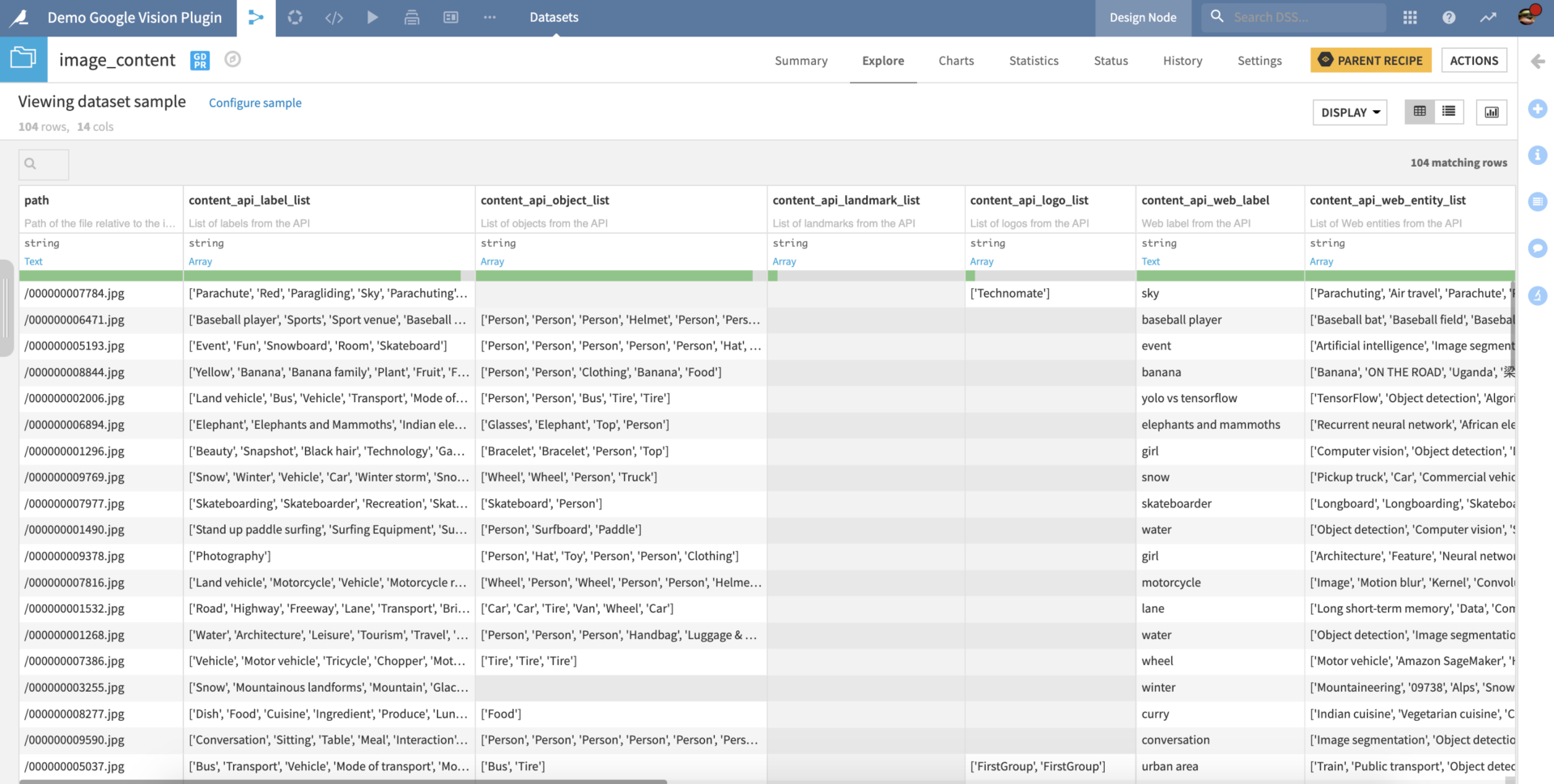This screenshot has width=1554, height=784.
Task: Select the list view toggle near DISPLAY
Action: (x=1449, y=112)
